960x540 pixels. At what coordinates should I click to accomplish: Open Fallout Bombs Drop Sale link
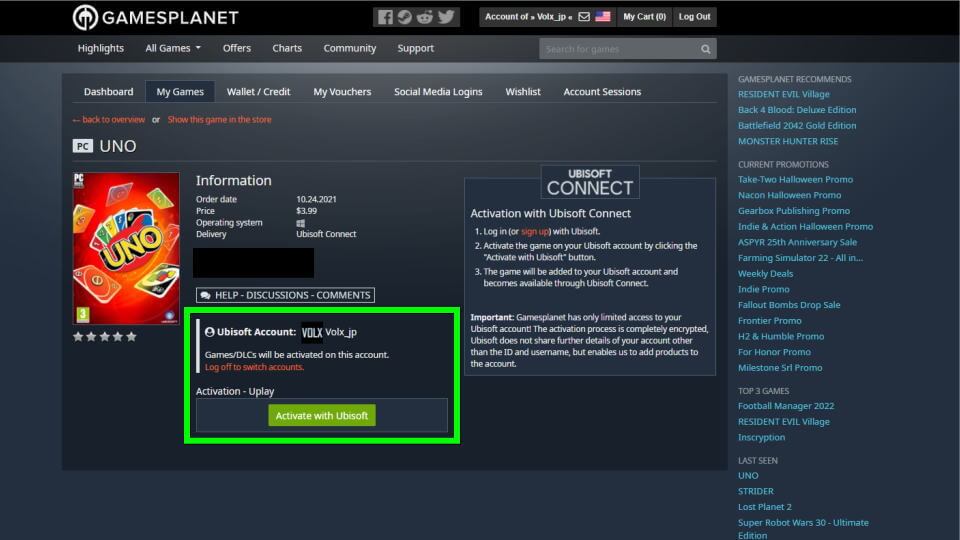pos(789,305)
